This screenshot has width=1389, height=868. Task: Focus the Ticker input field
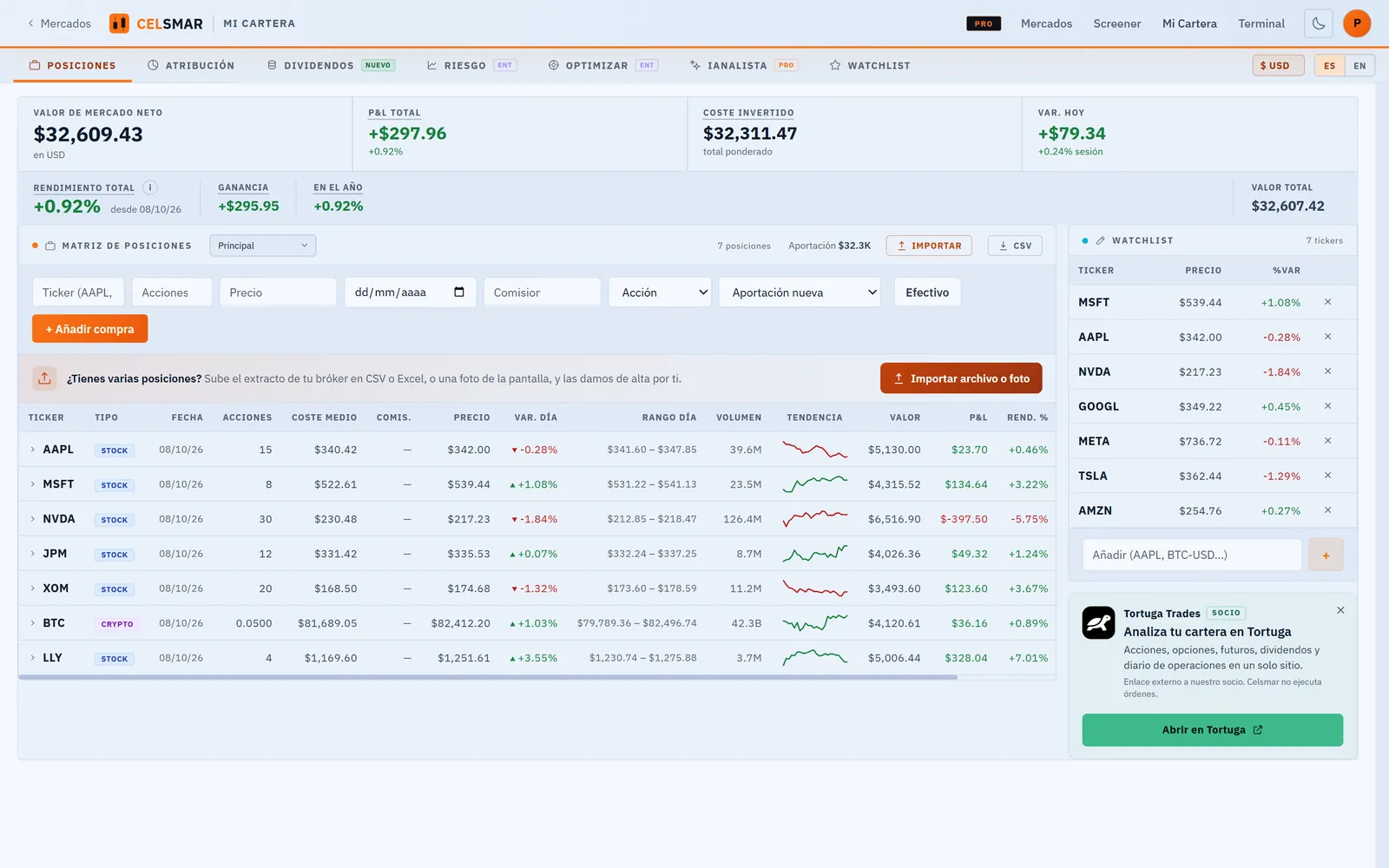[x=78, y=293]
